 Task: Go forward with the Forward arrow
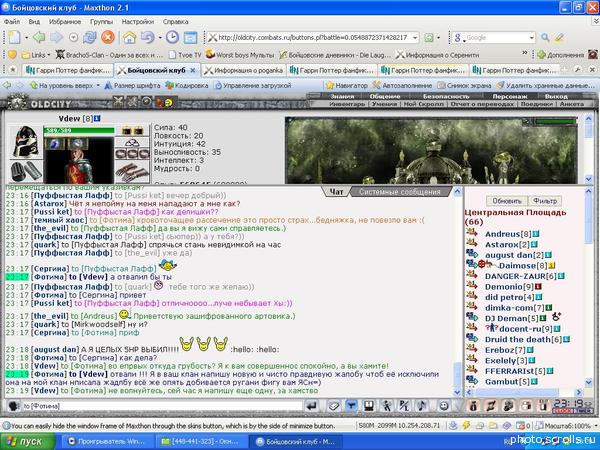tap(57, 38)
